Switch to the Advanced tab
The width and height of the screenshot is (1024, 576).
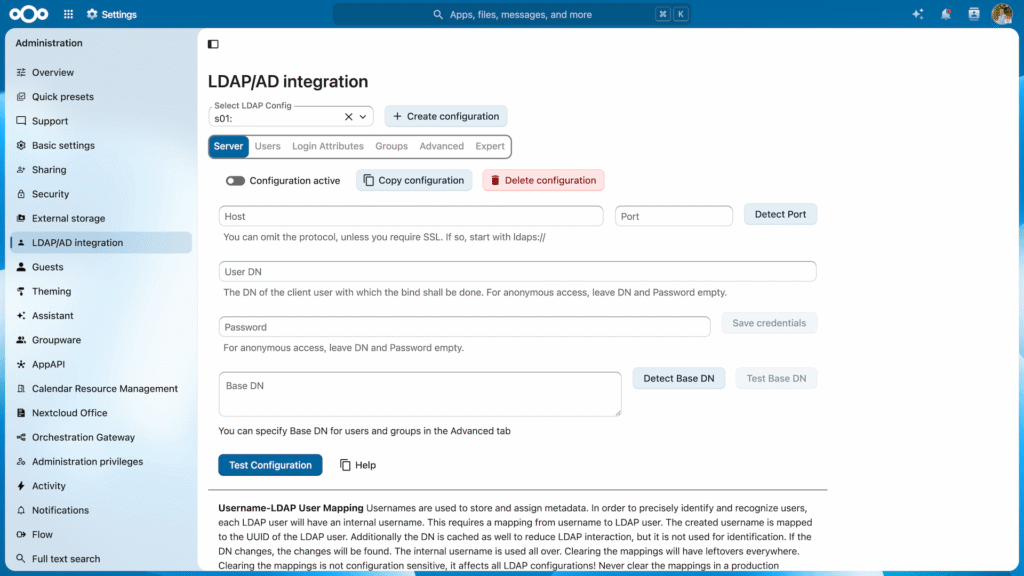tap(441, 146)
